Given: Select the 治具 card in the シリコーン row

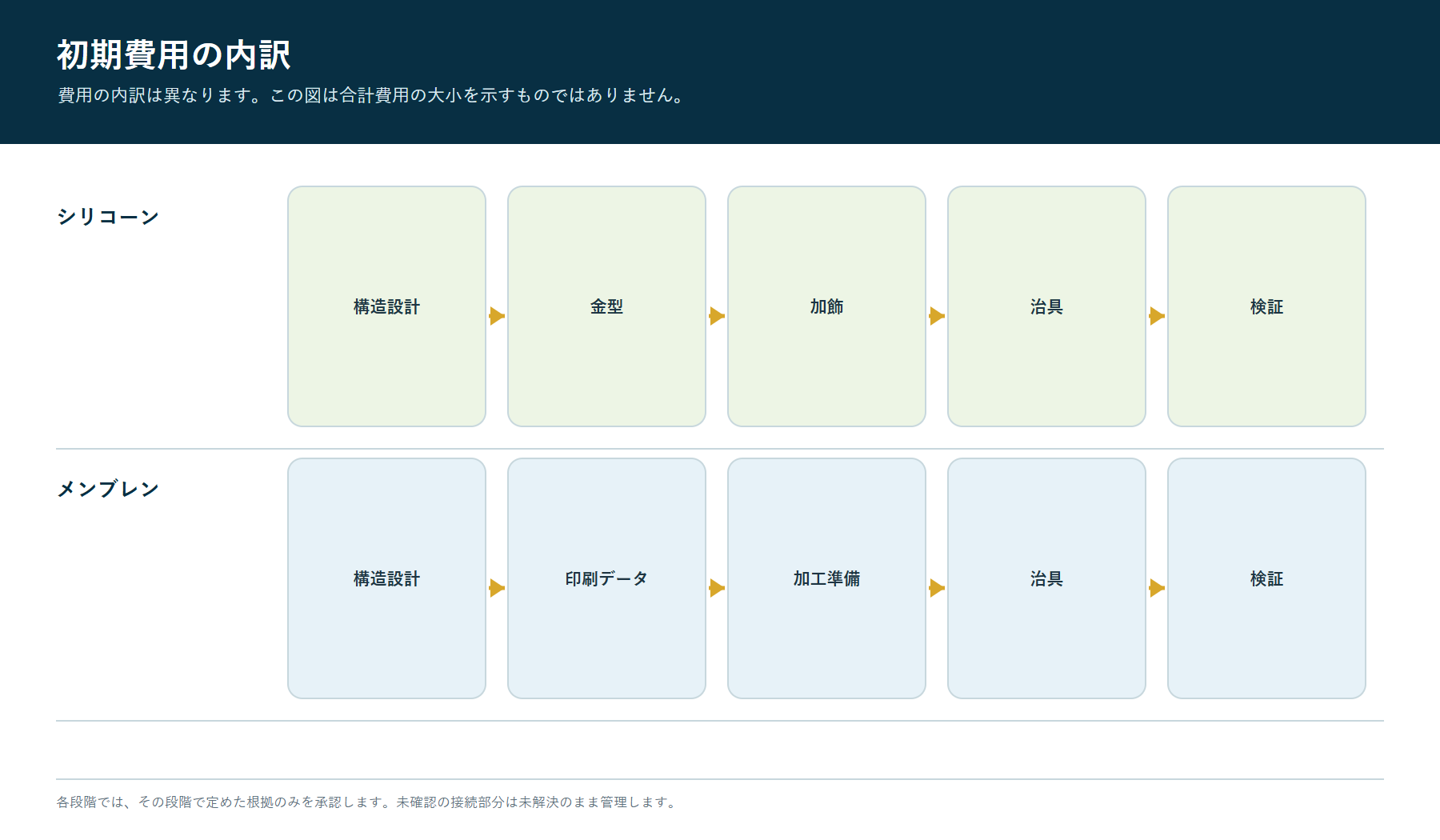Looking at the screenshot, I should tap(1047, 306).
